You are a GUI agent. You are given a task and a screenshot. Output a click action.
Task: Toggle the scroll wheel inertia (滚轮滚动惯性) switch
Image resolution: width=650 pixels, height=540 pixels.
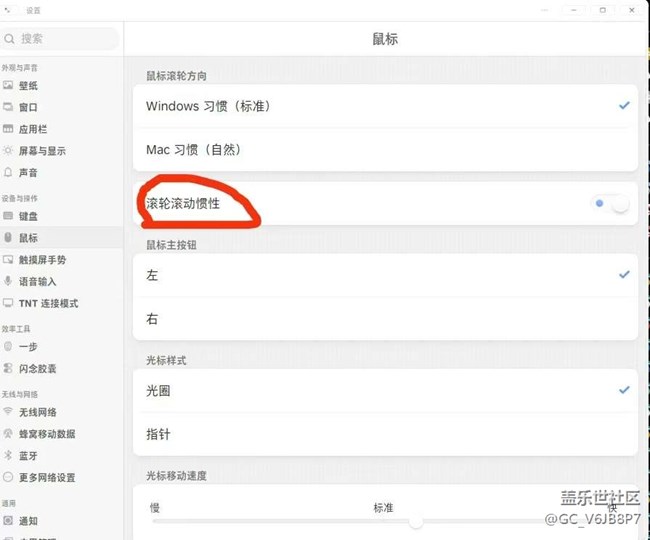pos(612,204)
